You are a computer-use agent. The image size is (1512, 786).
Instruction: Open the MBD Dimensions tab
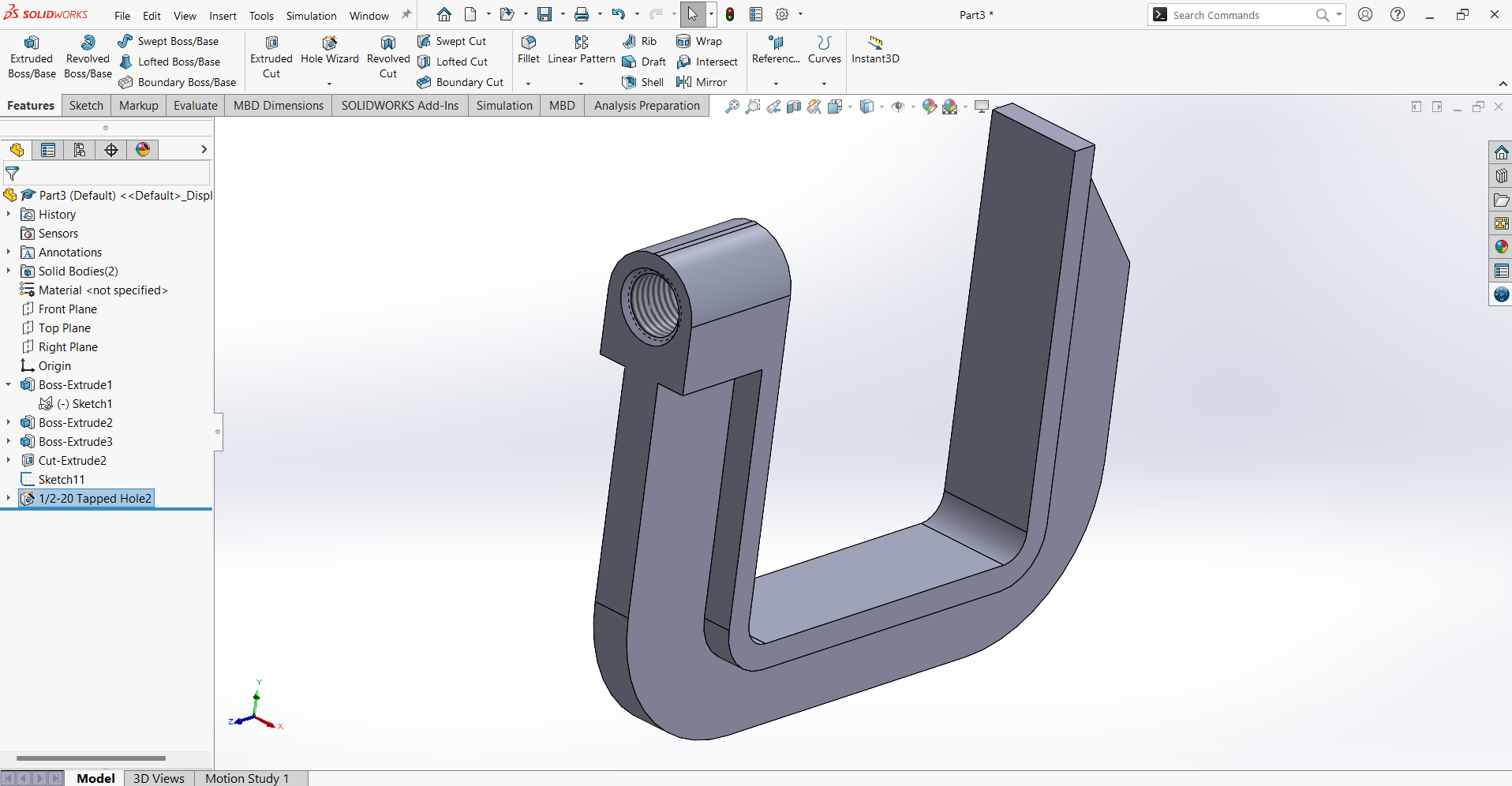[x=279, y=106]
